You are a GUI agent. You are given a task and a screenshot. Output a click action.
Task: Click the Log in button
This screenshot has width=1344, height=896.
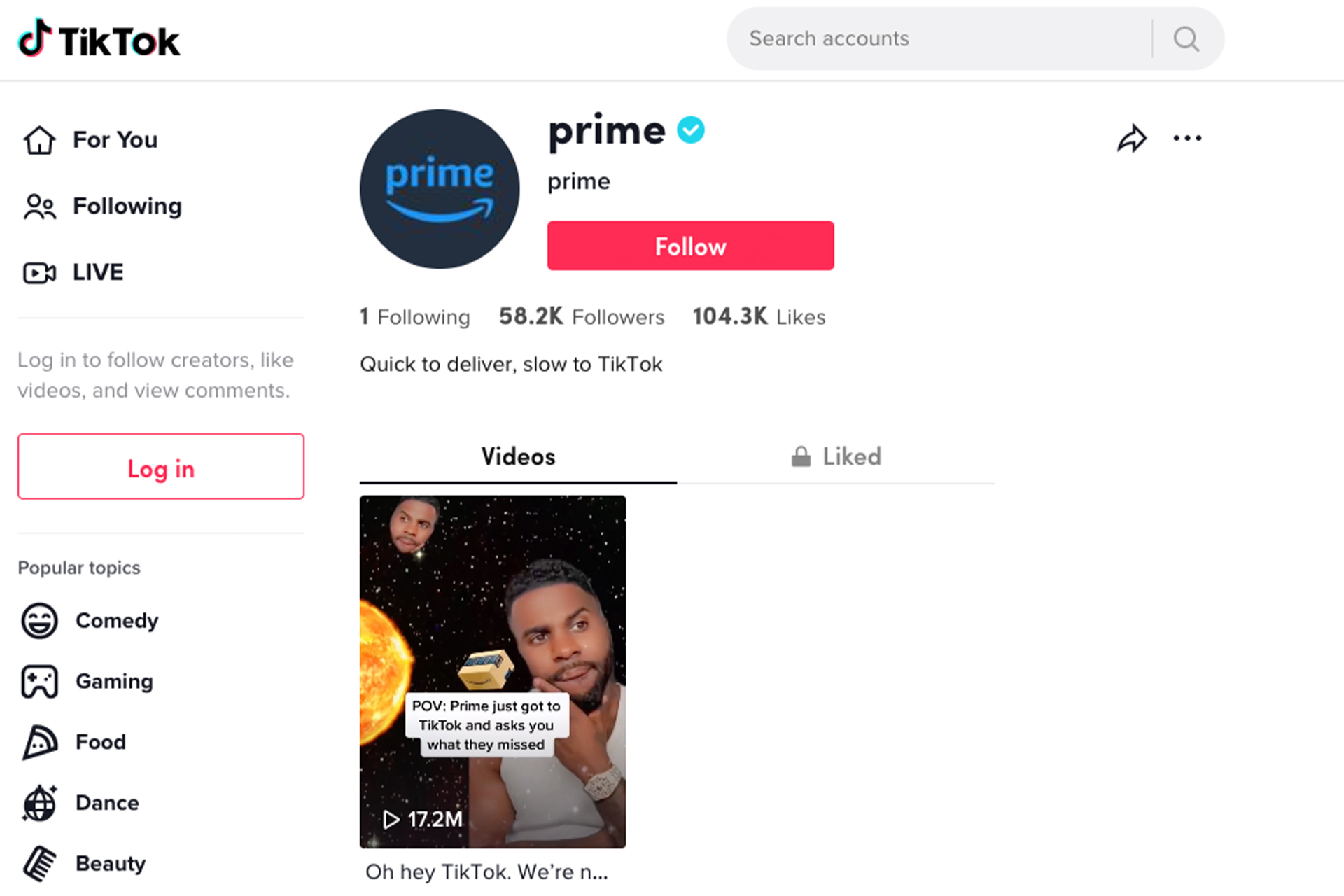point(160,467)
